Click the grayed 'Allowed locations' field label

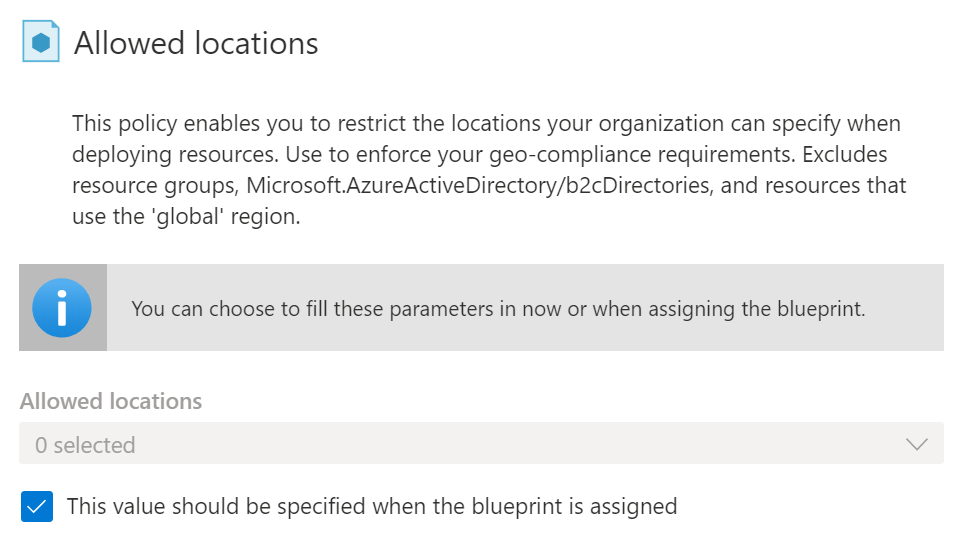tap(110, 401)
